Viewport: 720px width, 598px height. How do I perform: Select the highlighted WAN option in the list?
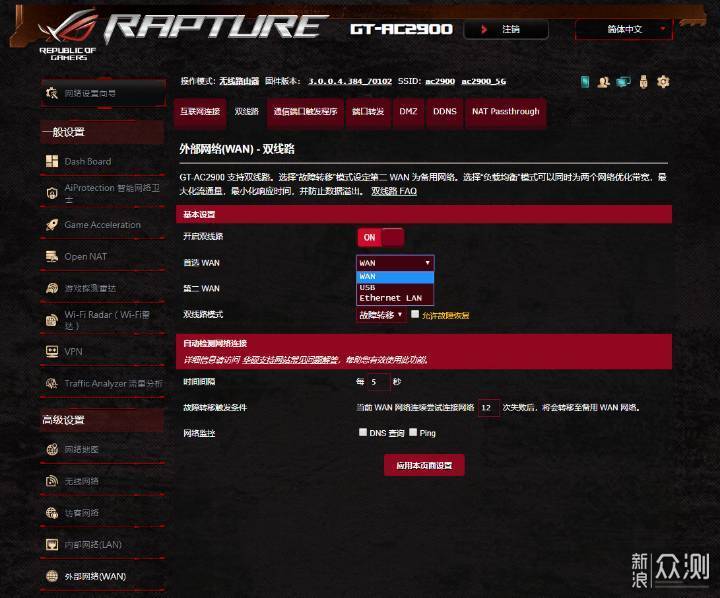(395, 277)
